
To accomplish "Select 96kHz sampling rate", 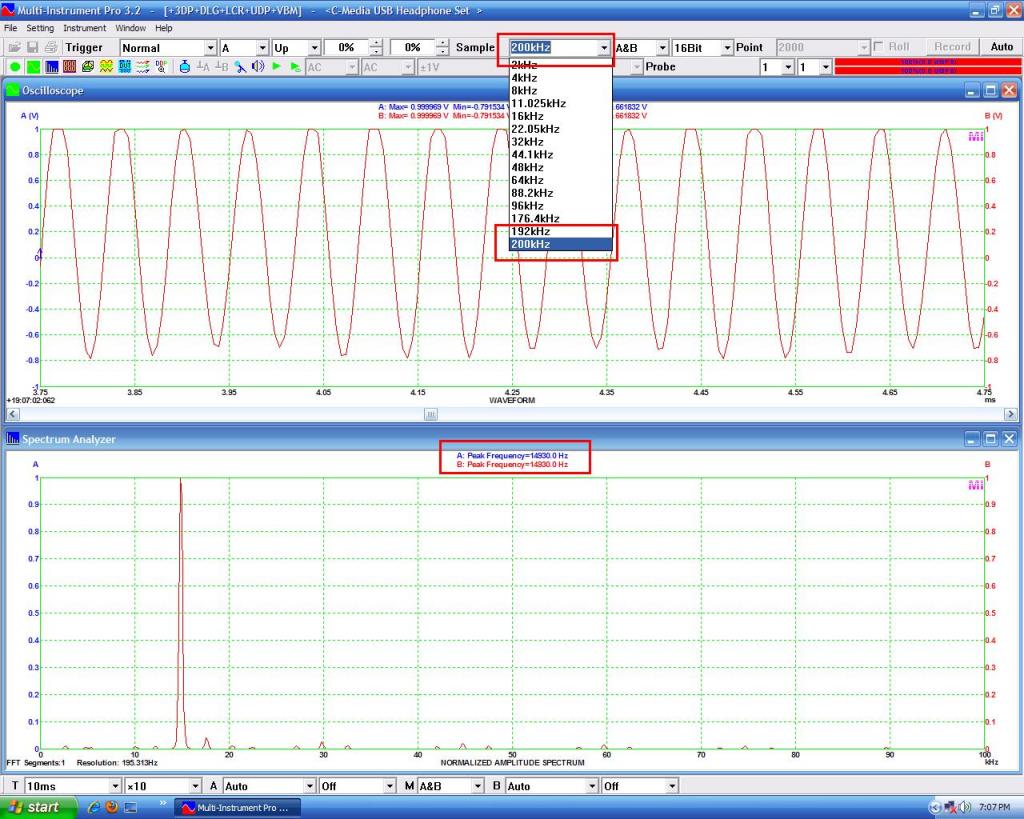I will tap(560, 206).
